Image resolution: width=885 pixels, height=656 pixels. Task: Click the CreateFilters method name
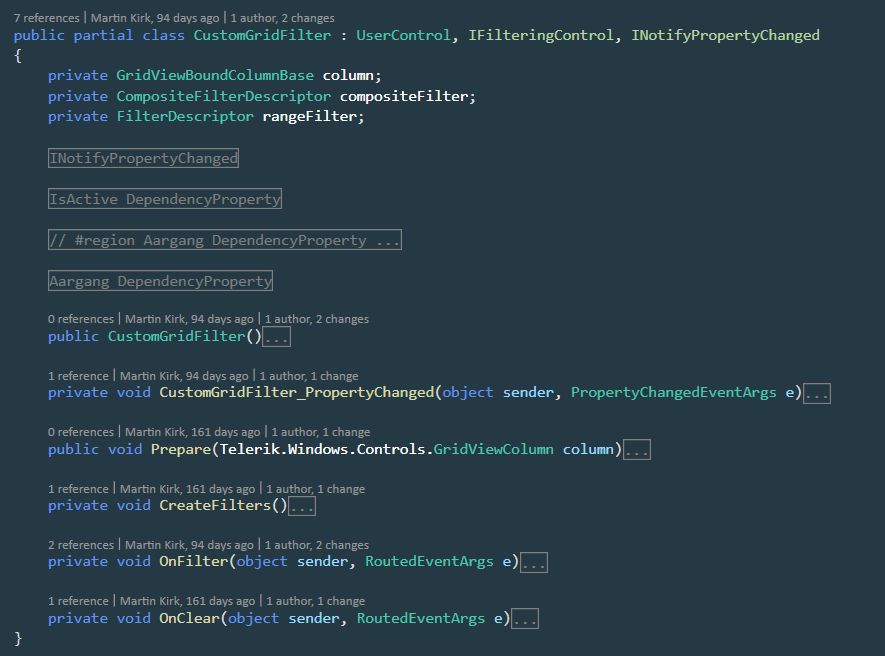[215, 505]
